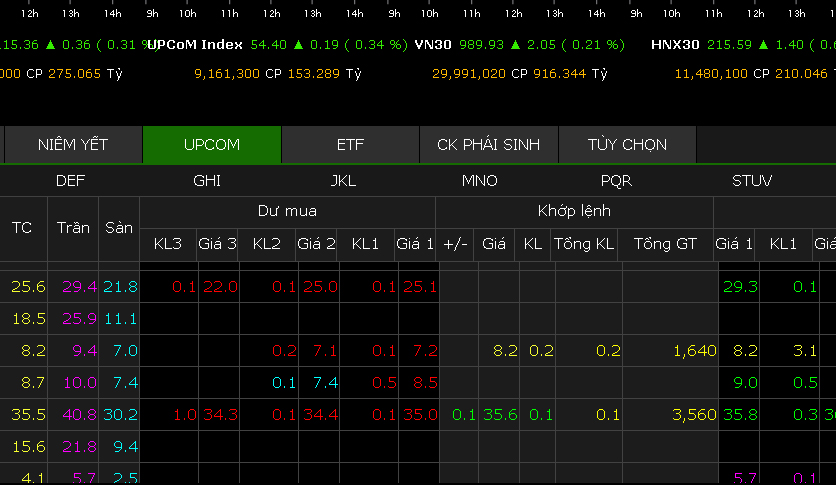Show tickers in the GHI group
This screenshot has width=836, height=485.
[207, 181]
